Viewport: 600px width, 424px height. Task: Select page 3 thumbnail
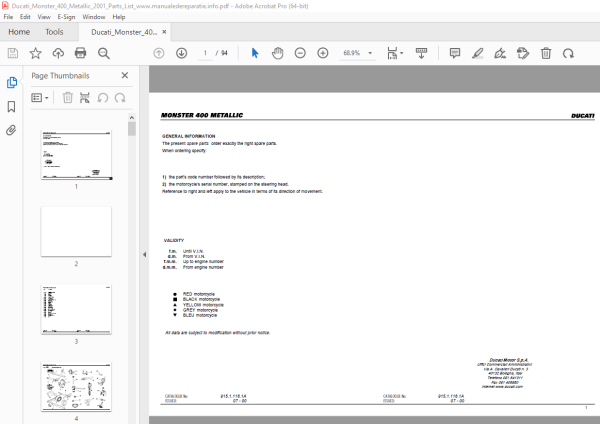(x=77, y=310)
